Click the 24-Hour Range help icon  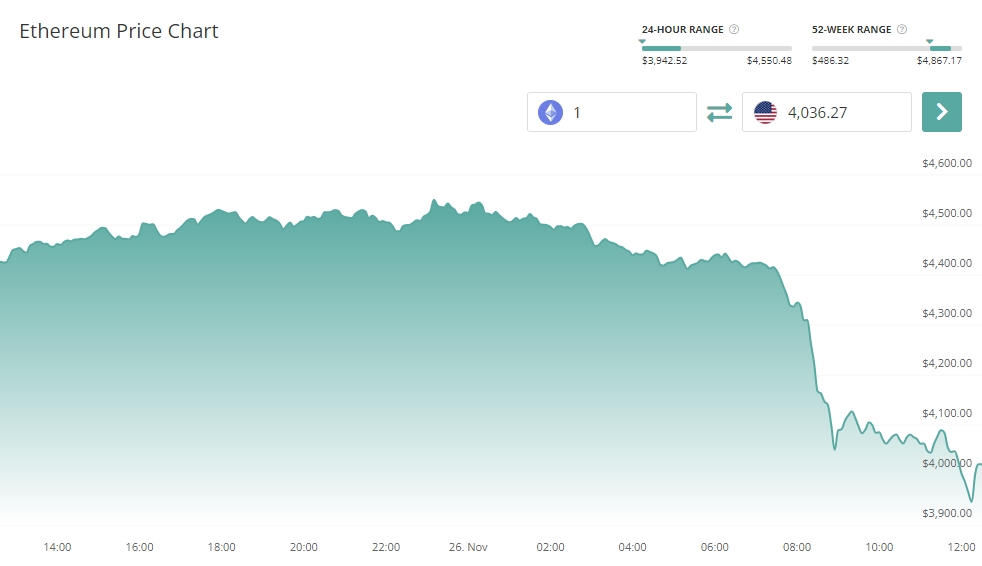pos(734,30)
